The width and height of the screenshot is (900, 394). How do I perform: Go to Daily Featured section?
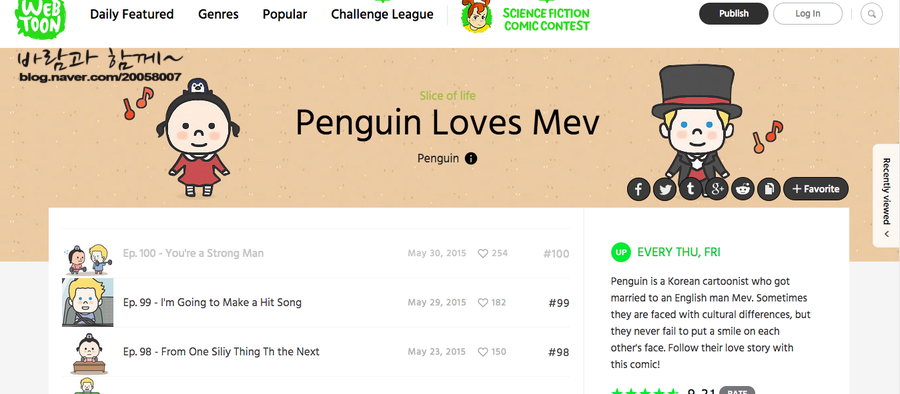click(132, 14)
